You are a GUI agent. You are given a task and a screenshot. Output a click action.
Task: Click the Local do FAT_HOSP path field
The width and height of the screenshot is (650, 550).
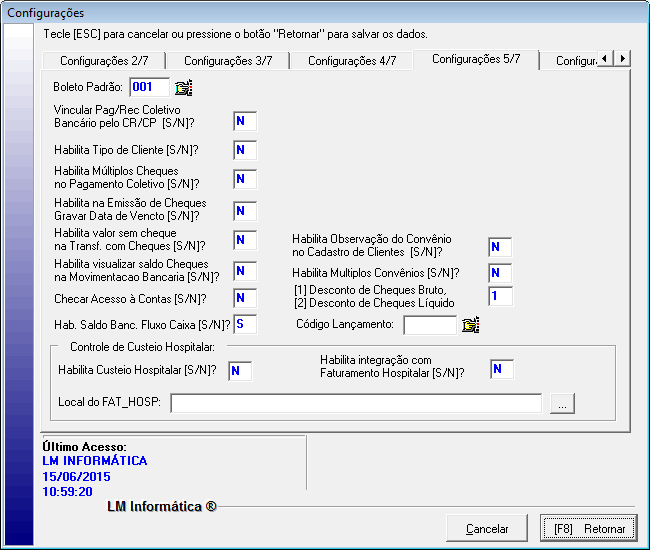(356, 404)
